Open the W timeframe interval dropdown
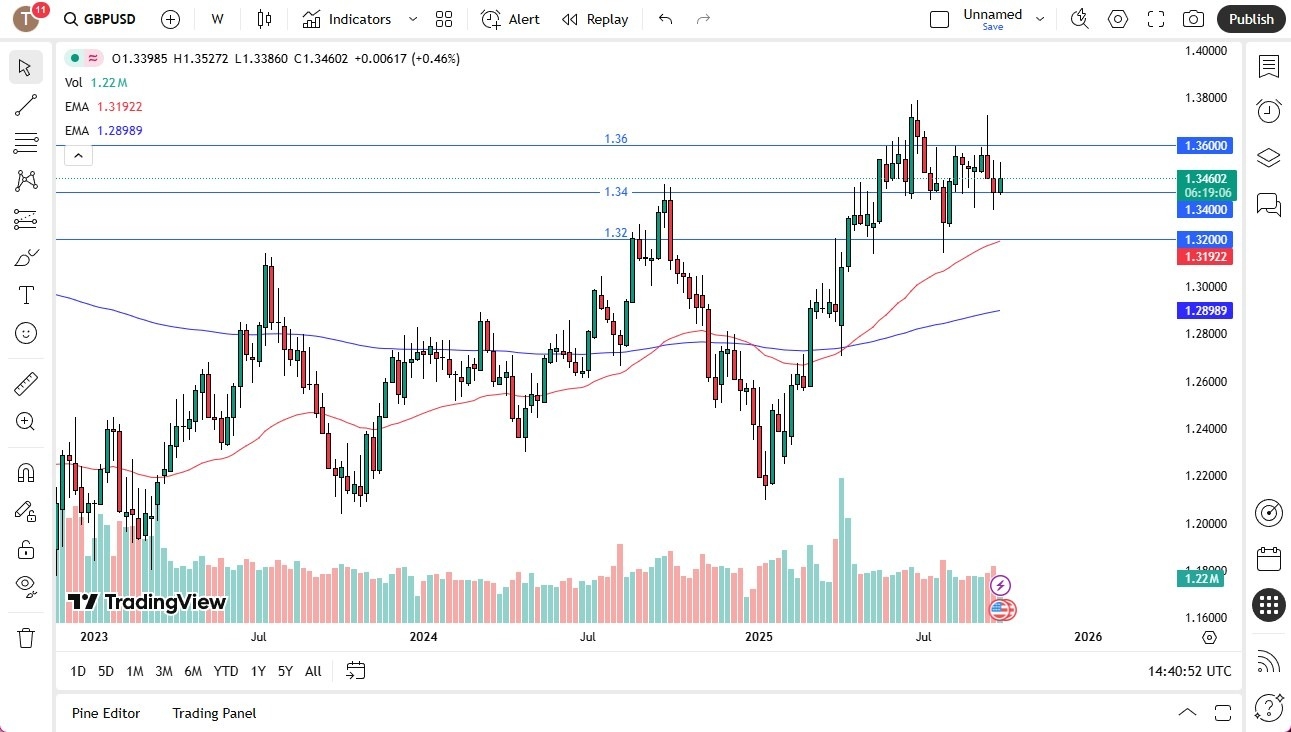1291x732 pixels. (216, 19)
